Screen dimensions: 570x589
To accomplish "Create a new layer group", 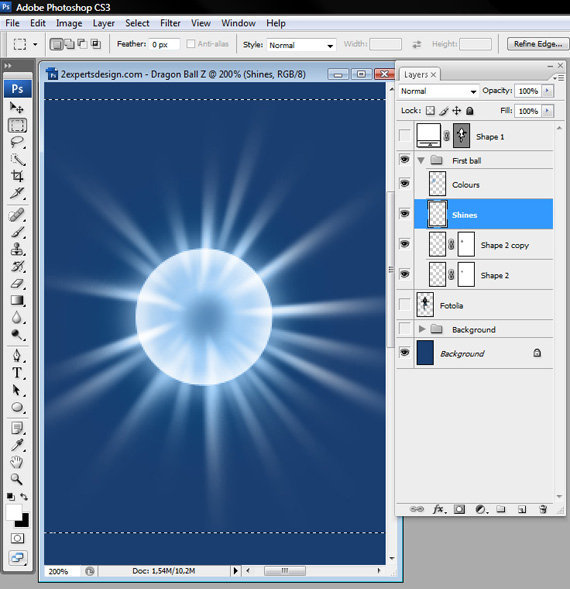I will coord(500,509).
